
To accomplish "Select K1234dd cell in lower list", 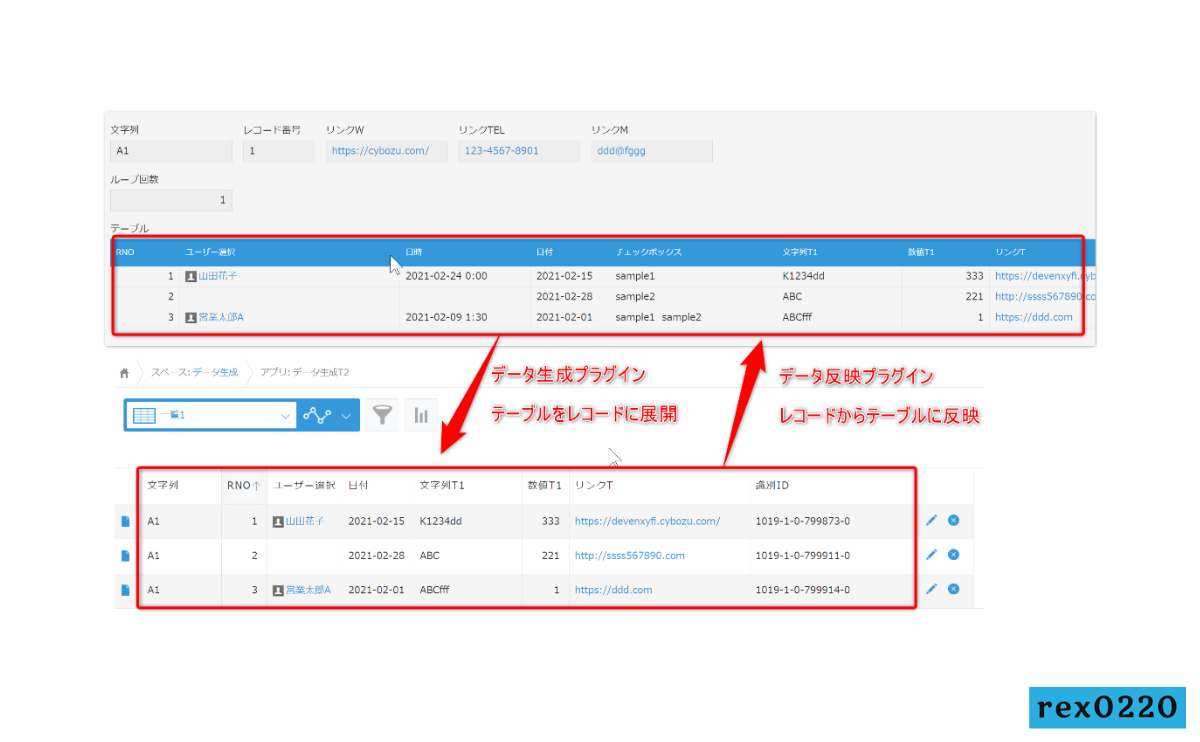I will (441, 521).
